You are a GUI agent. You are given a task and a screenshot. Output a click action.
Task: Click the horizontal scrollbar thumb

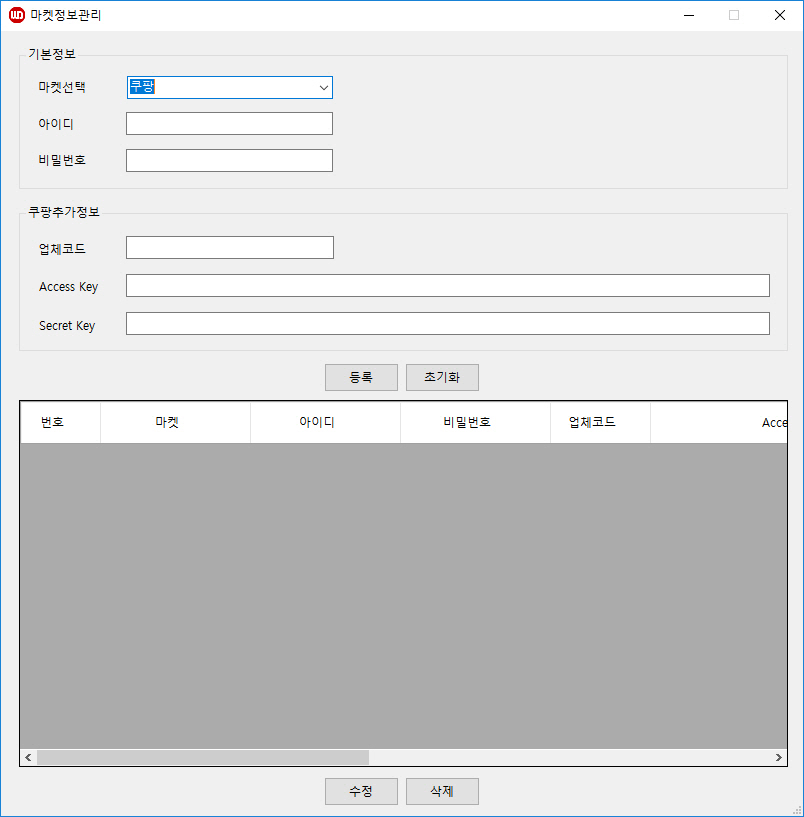pyautogui.click(x=203, y=758)
